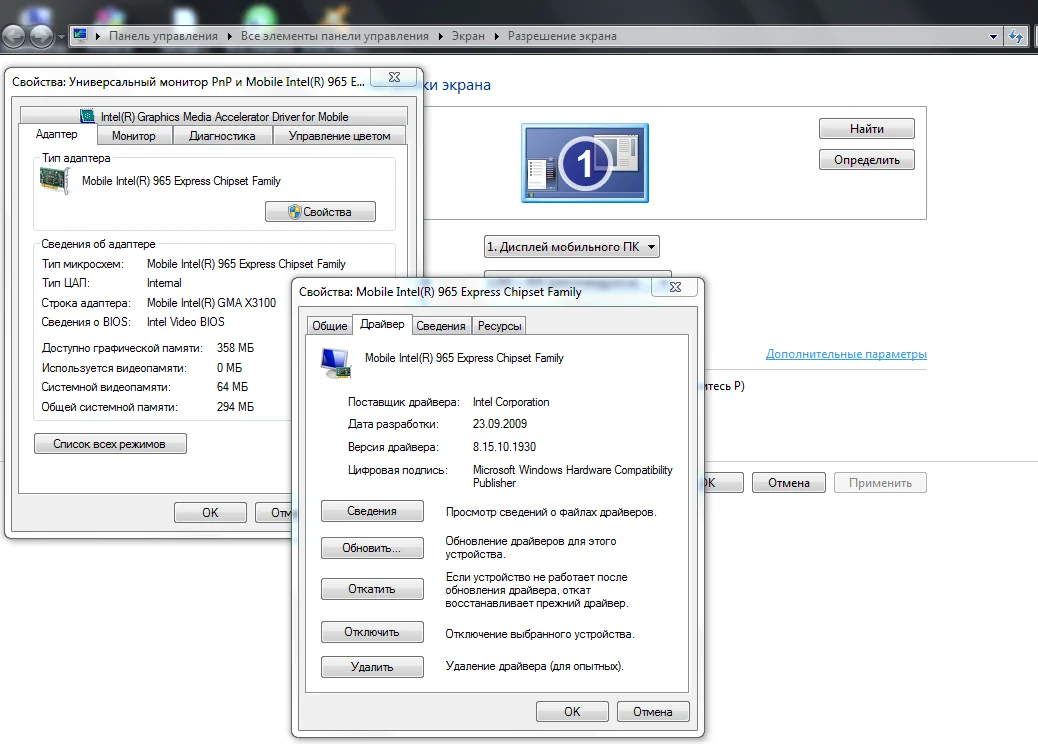Click the Обновить... driver button

[372, 548]
